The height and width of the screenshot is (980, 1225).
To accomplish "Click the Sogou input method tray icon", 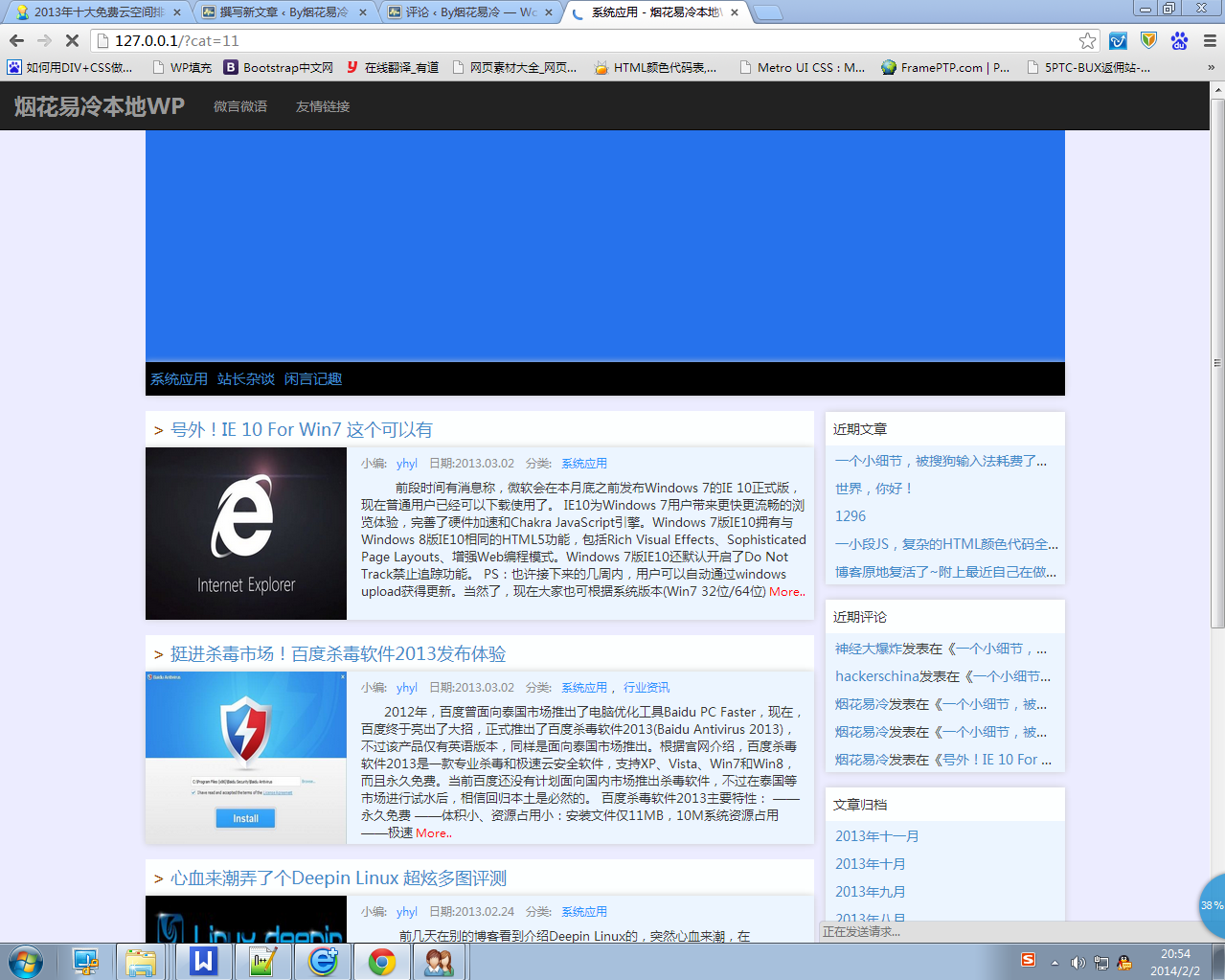I will 1028,960.
